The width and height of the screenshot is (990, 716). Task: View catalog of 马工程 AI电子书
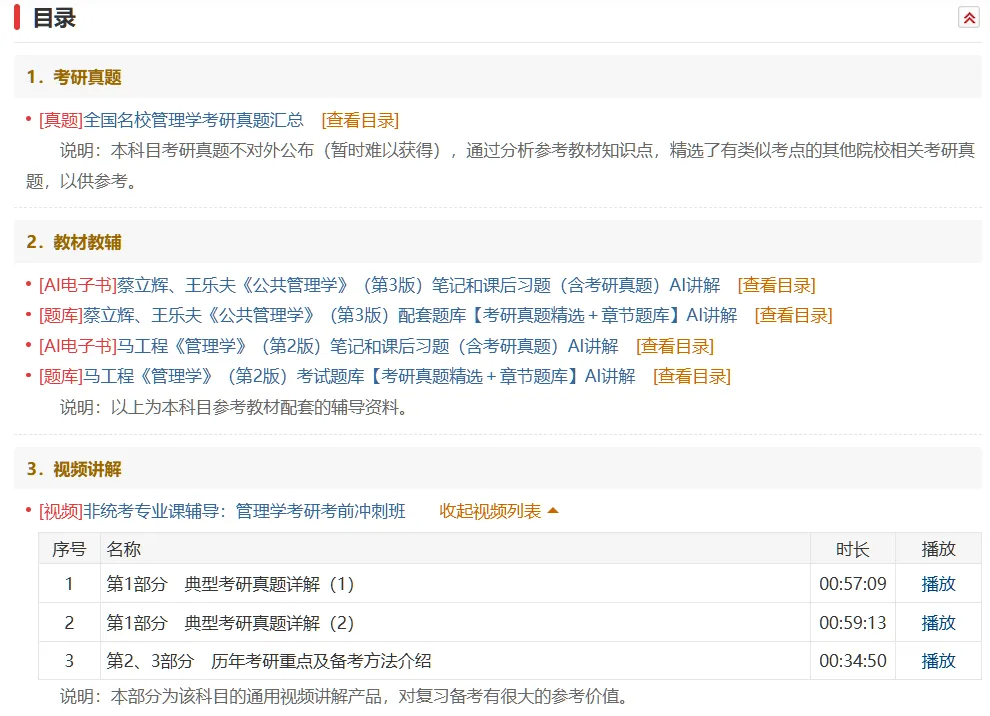point(675,346)
